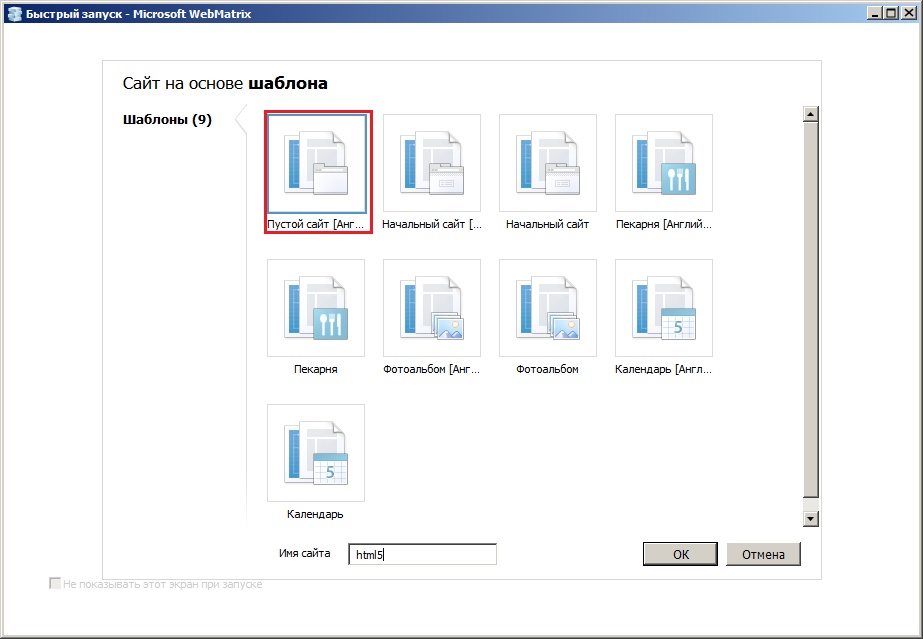This screenshot has height=639, width=923.
Task: Maximize the WebMatrix window
Action: tap(891, 13)
